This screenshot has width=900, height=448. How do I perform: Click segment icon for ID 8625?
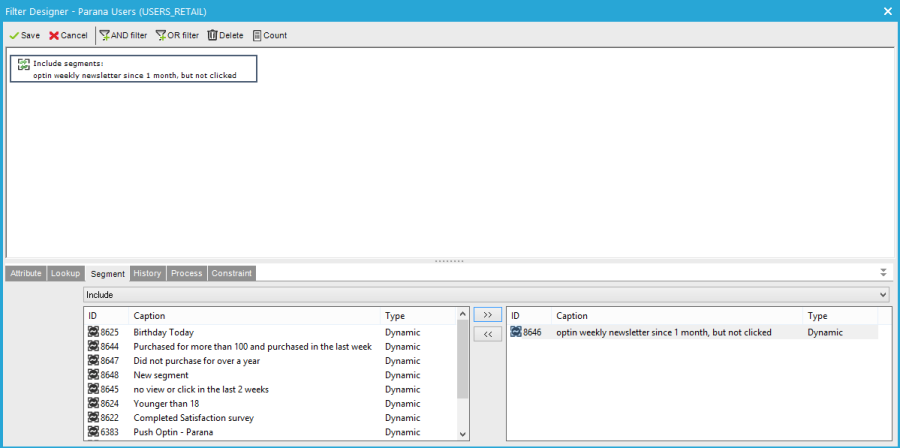pyautogui.click(x=94, y=332)
